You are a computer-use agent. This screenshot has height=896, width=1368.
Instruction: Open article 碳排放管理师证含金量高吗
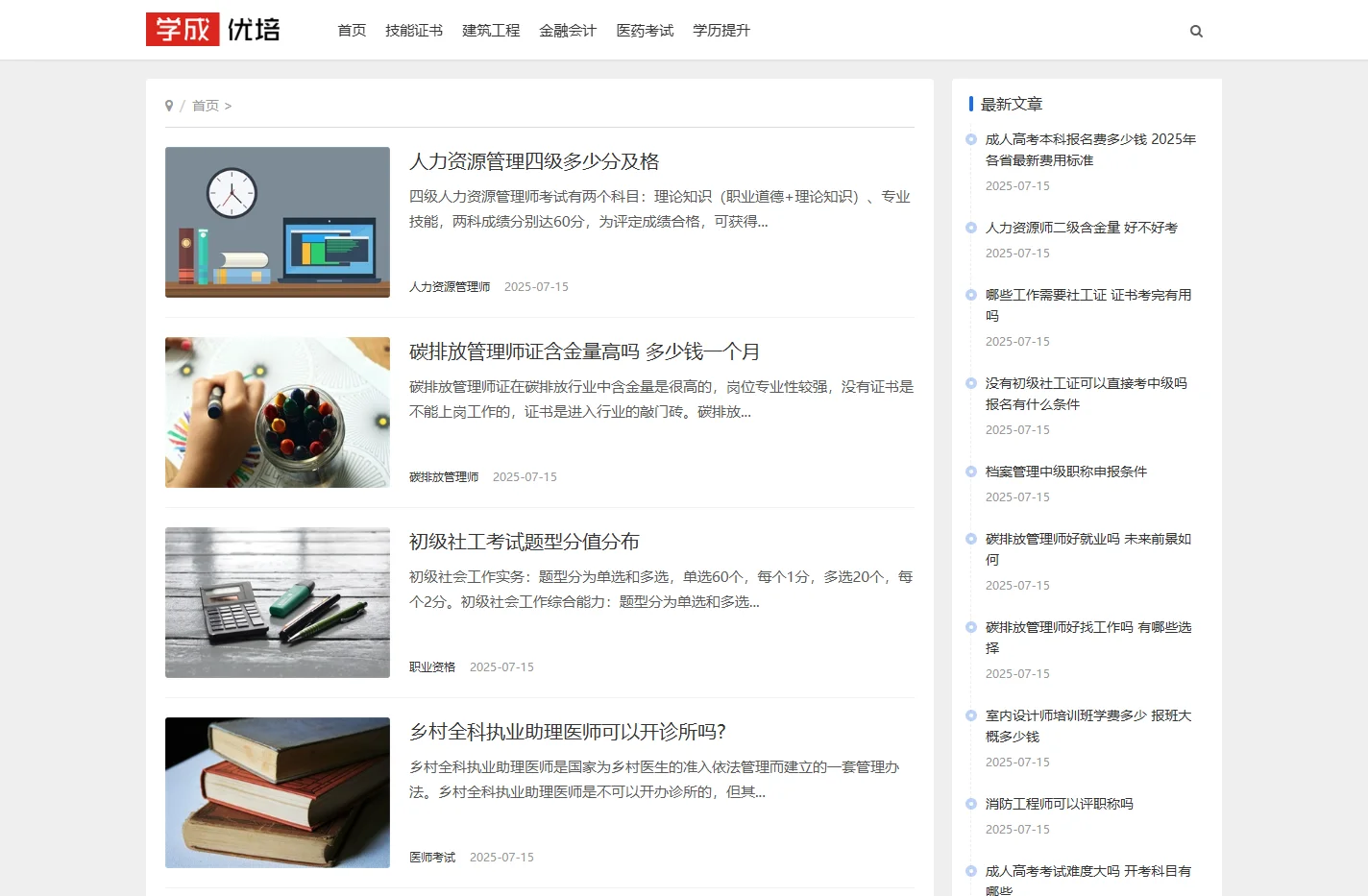click(x=584, y=351)
